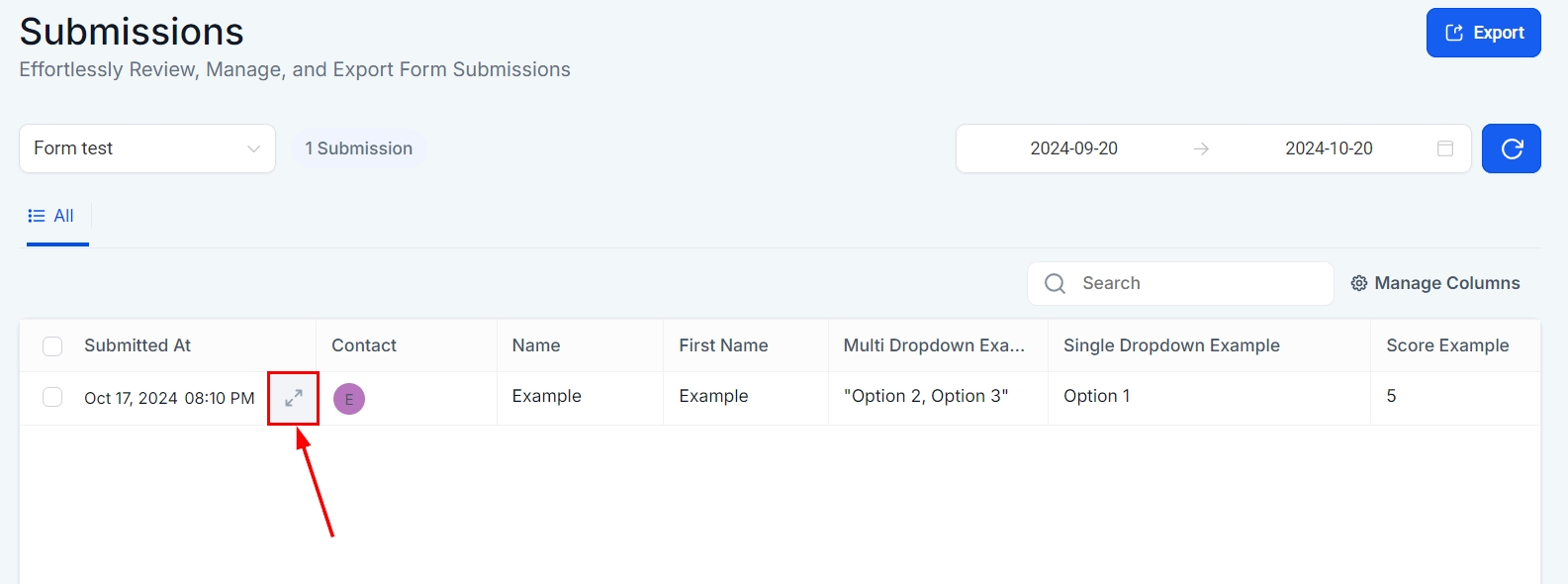This screenshot has width=1568, height=584.
Task: Switch to the All tab
Action: [x=62, y=216]
